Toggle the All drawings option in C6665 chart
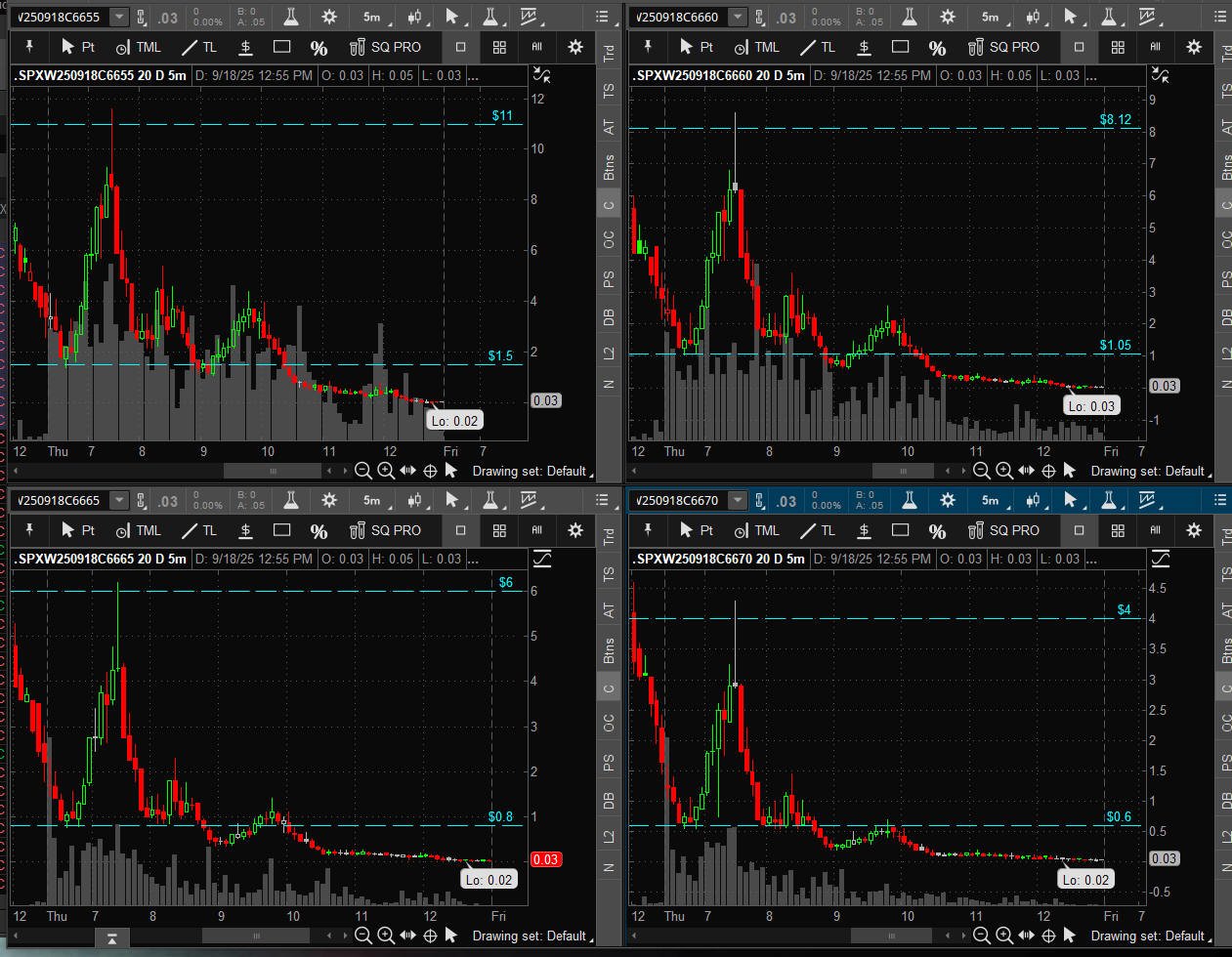Image resolution: width=1232 pixels, height=957 pixels. click(537, 530)
